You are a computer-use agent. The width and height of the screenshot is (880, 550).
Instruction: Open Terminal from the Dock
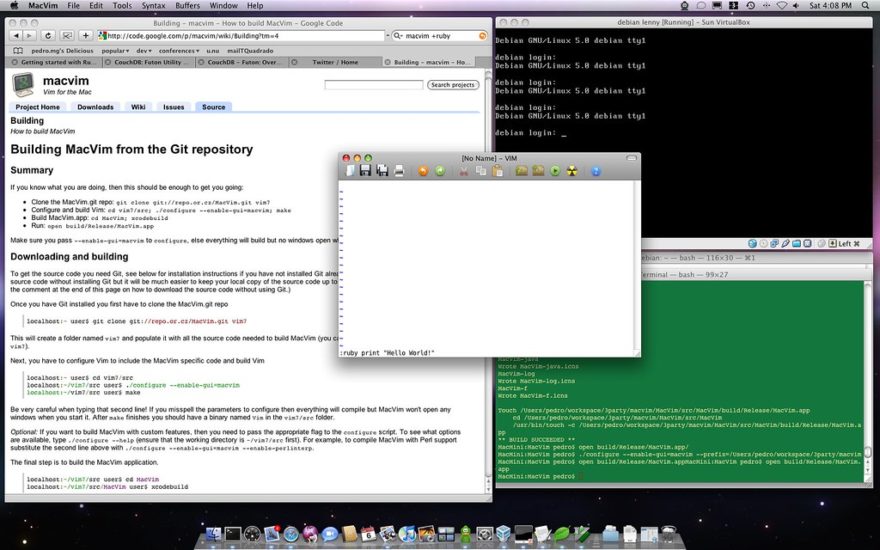pyautogui.click(x=233, y=534)
